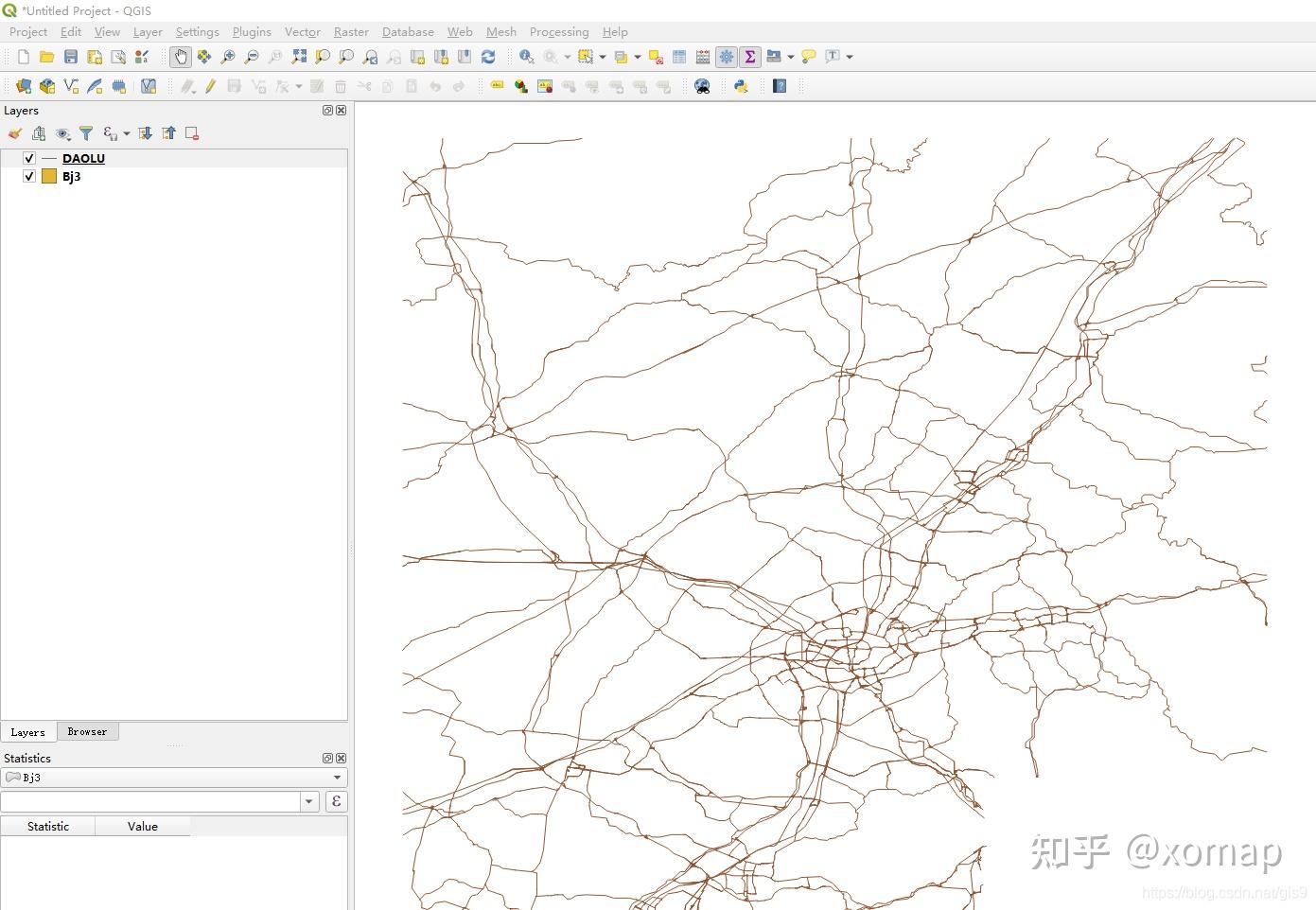Uncheck the DAOLU layer visibility checkbox
Screen dimensions: 1316x910
point(29,158)
